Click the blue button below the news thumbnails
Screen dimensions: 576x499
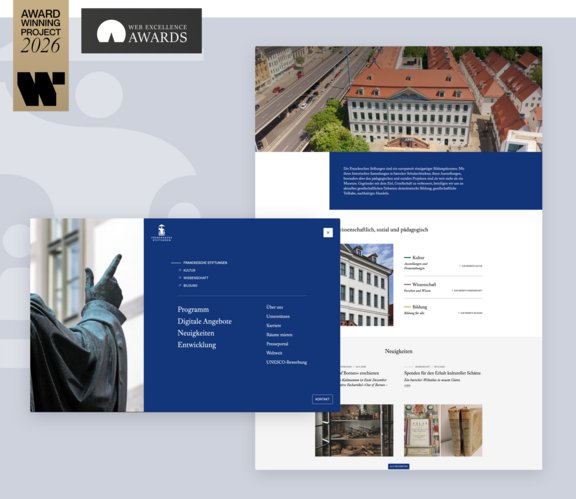pos(399,466)
